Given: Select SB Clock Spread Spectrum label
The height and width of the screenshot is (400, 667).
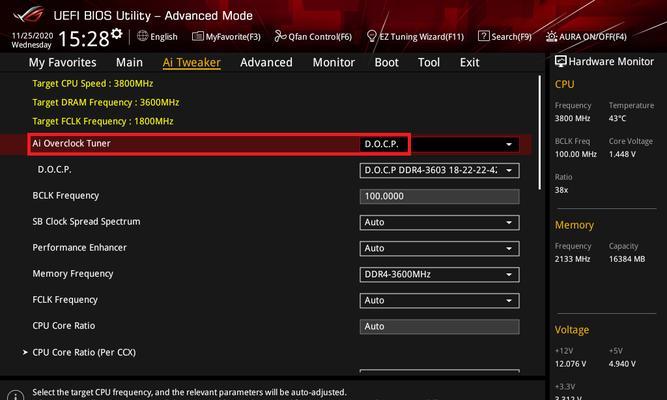Looking at the screenshot, I should tap(86, 222).
